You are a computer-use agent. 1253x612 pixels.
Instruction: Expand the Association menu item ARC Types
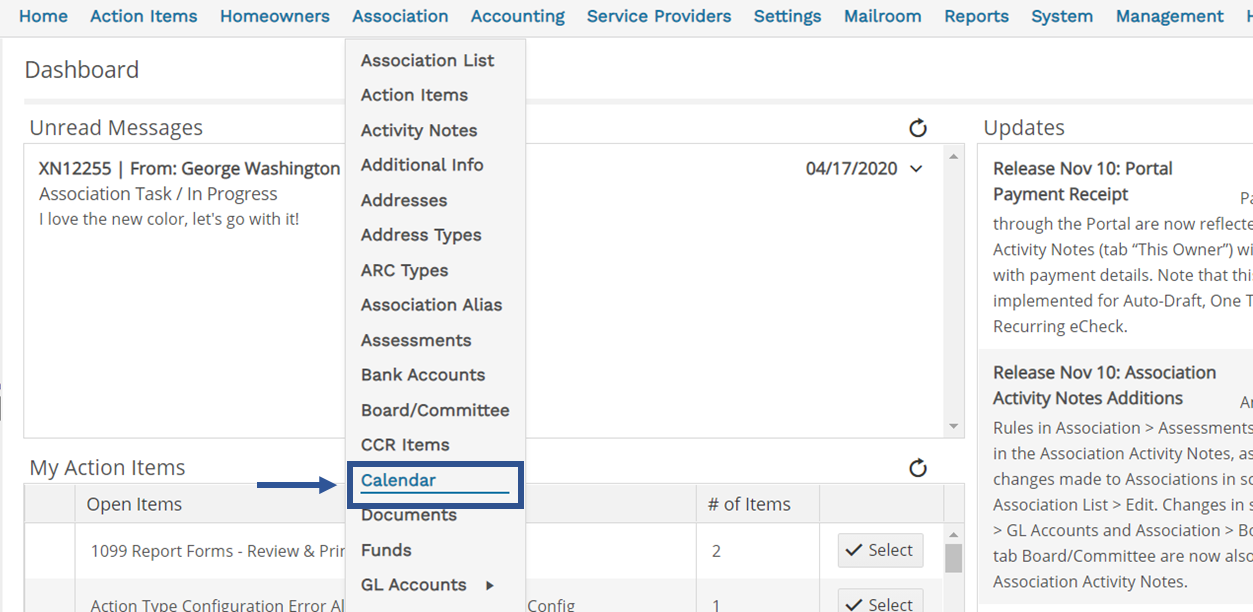[404, 270]
